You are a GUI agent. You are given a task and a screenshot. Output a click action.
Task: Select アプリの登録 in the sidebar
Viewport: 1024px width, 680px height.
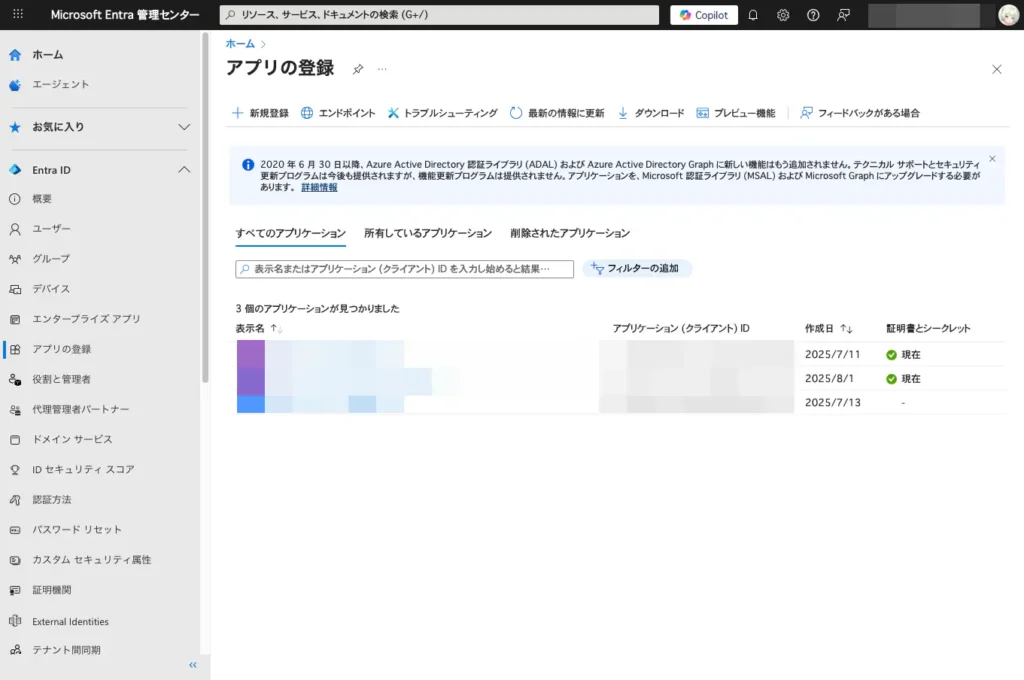pos(61,349)
